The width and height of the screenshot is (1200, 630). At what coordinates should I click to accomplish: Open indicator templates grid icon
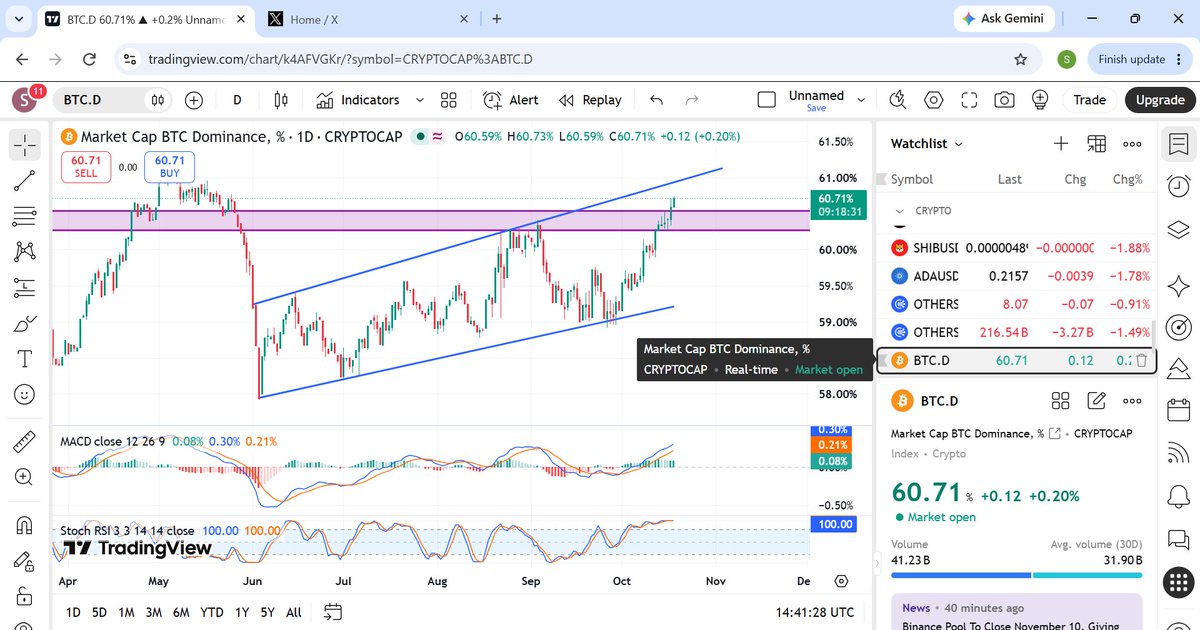[449, 100]
